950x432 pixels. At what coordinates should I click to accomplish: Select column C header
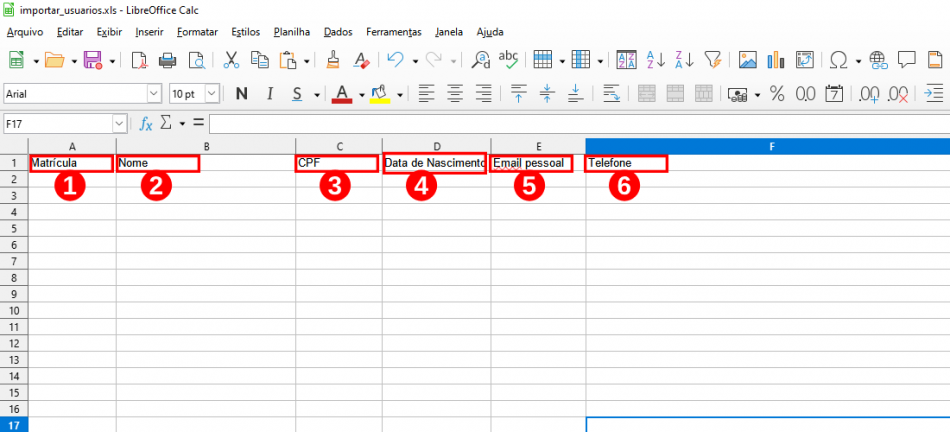(339, 146)
